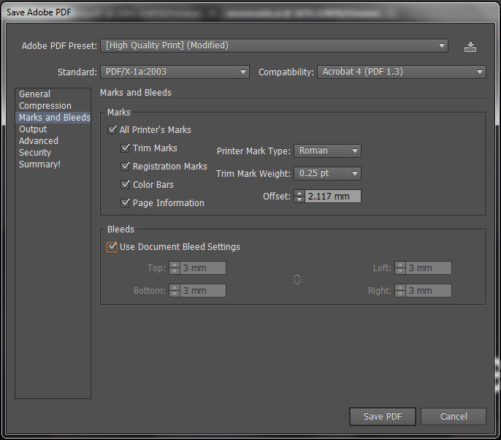Open the Compression section
Viewport: 501px width, 440px height.
pos(45,106)
